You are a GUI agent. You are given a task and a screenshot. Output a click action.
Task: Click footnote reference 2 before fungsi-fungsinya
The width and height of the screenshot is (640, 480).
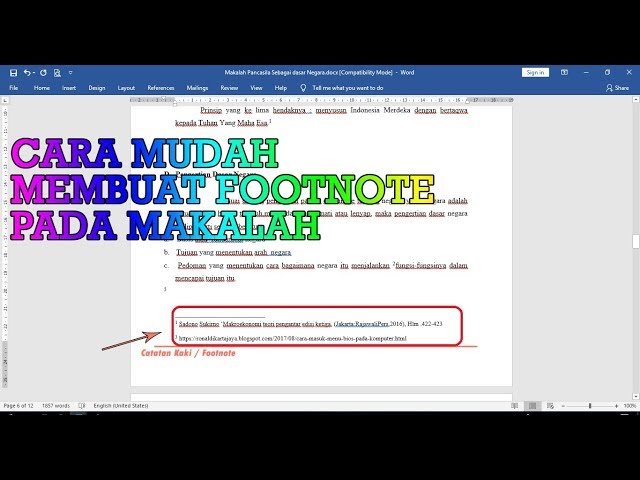394,264
